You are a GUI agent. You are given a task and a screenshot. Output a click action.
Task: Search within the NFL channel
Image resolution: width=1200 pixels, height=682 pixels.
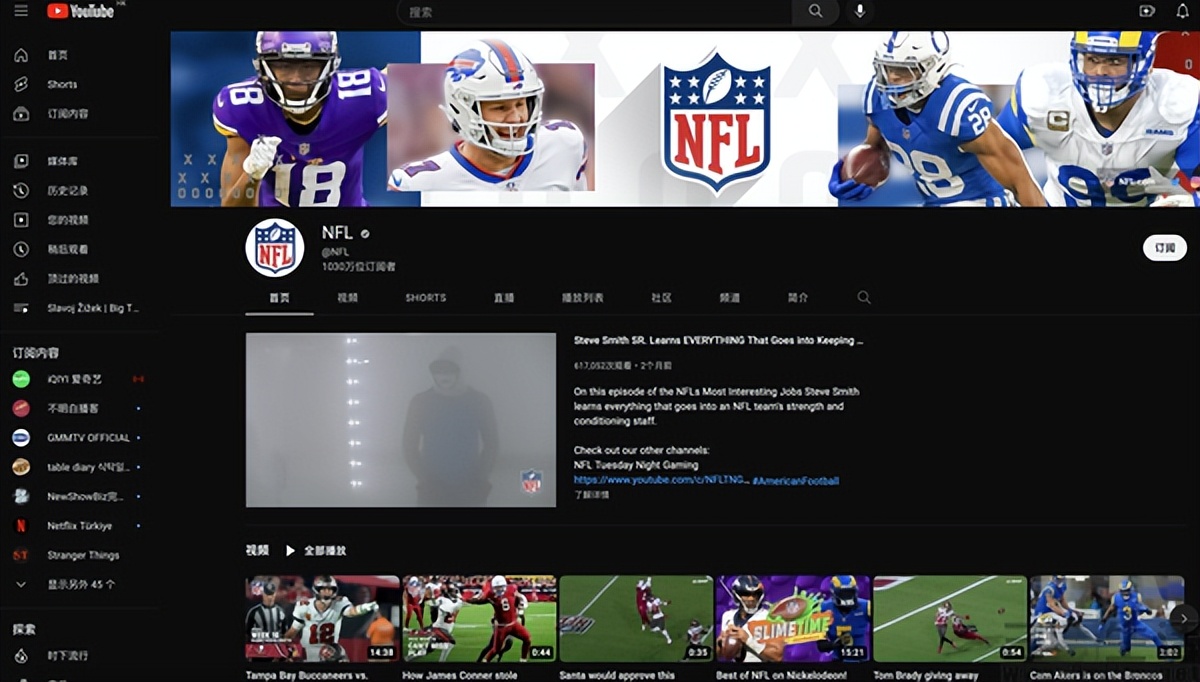[864, 298]
